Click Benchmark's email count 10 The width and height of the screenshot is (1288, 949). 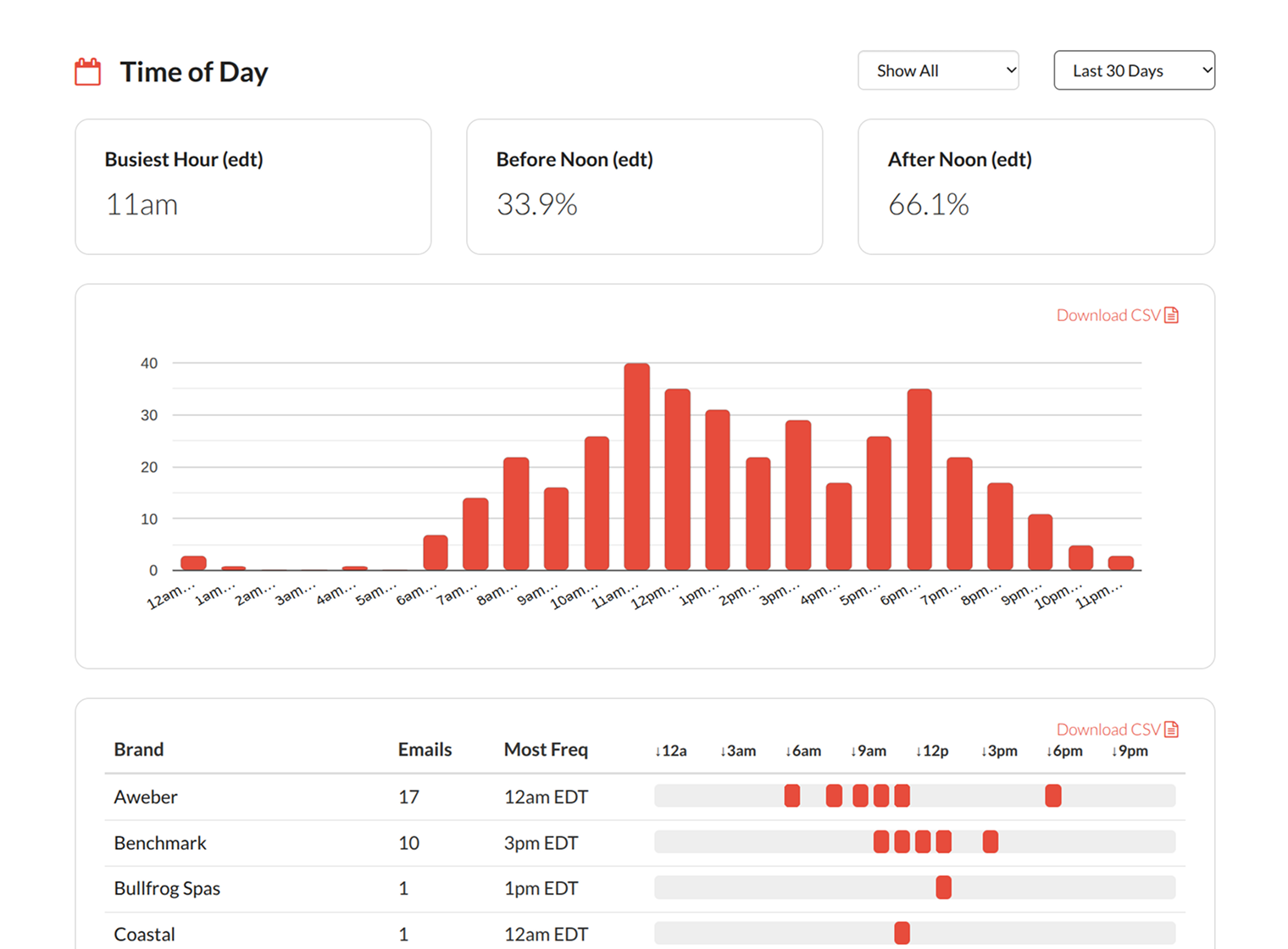pos(408,843)
